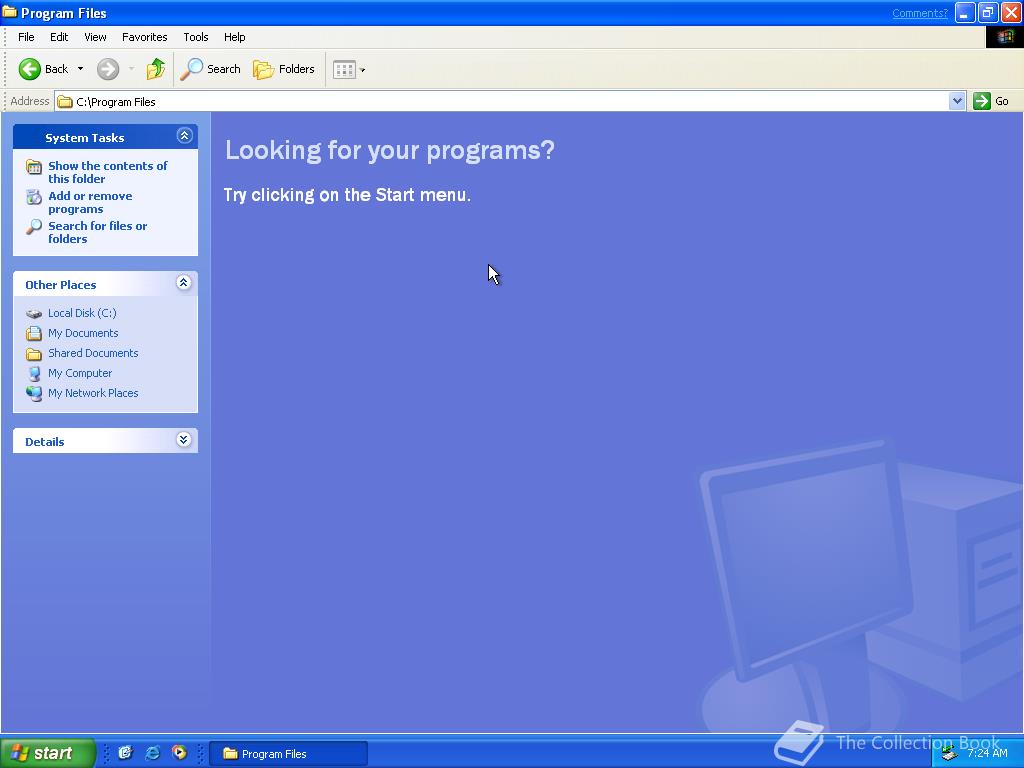Click the Show Desktop Quick Launch icon

125,753
